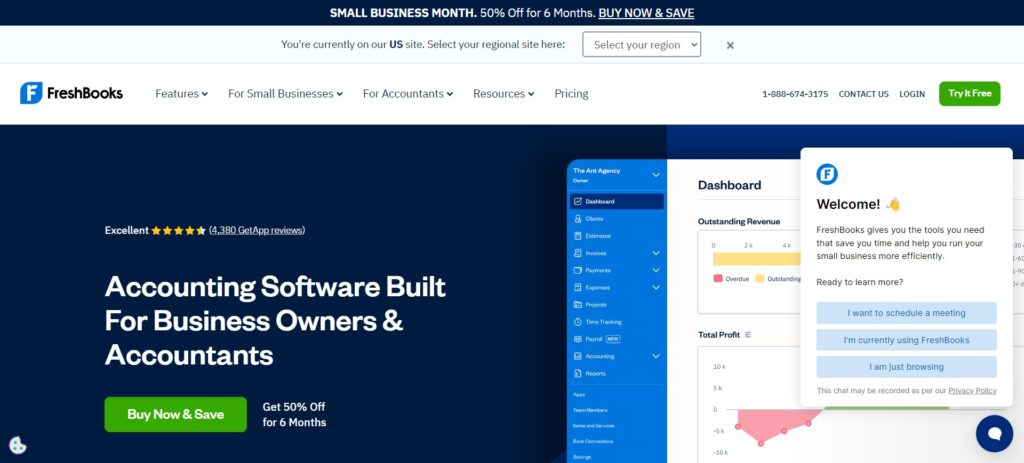Click the Accounting icon in sidebar
The image size is (1024, 463).
click(x=577, y=357)
